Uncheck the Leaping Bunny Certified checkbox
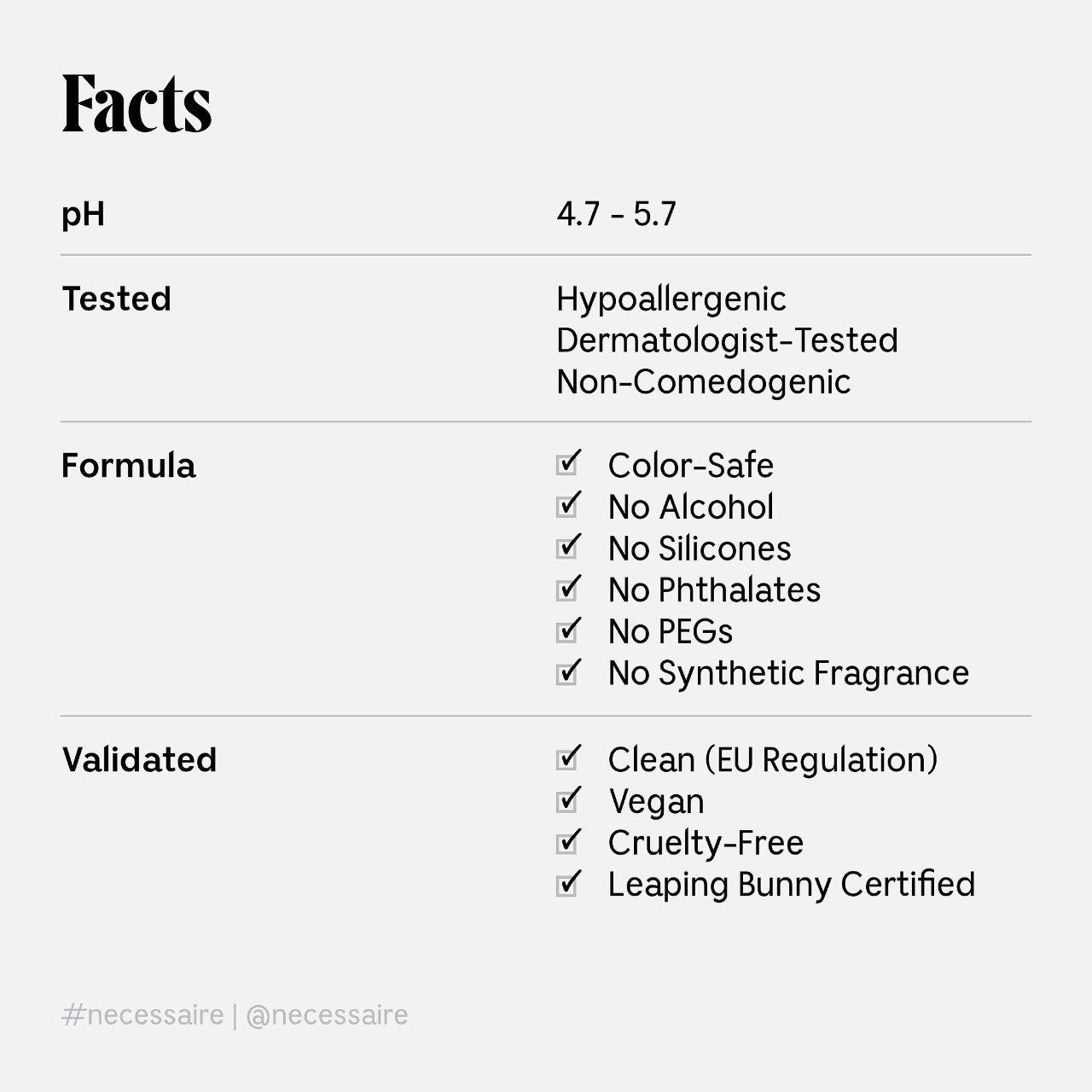This screenshot has height=1092, width=1092. click(567, 885)
